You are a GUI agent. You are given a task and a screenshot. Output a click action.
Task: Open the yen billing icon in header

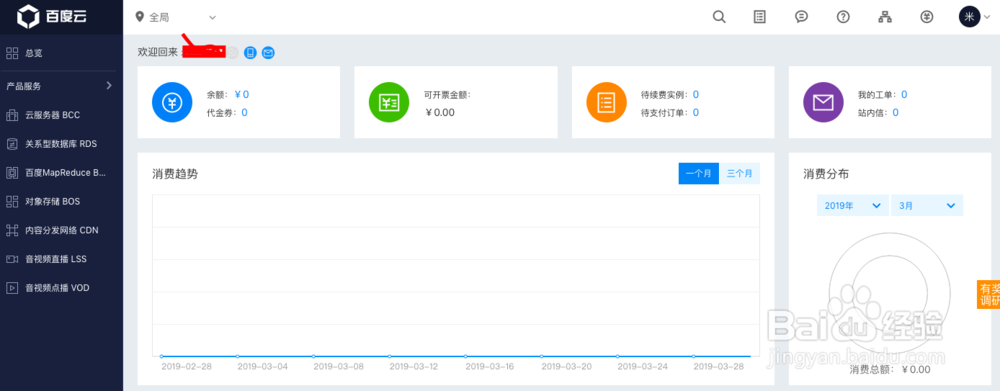[x=927, y=17]
